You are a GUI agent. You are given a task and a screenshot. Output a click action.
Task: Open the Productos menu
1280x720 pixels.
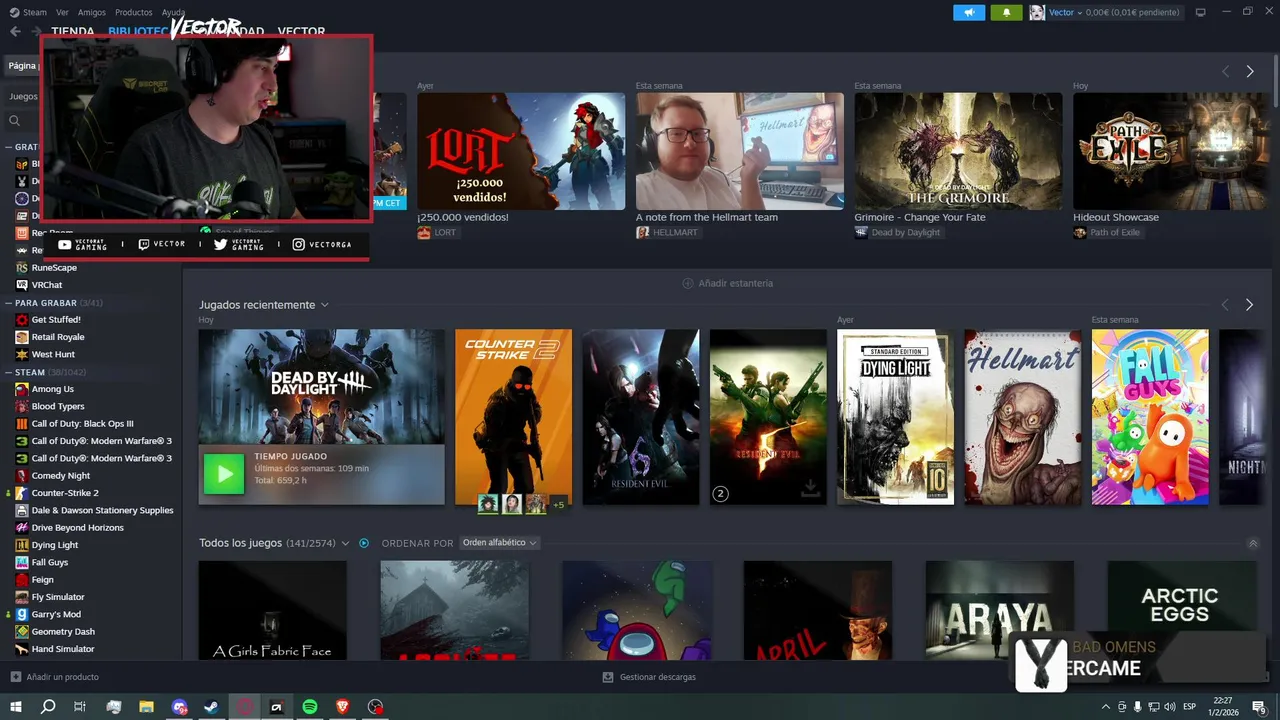[134, 12]
